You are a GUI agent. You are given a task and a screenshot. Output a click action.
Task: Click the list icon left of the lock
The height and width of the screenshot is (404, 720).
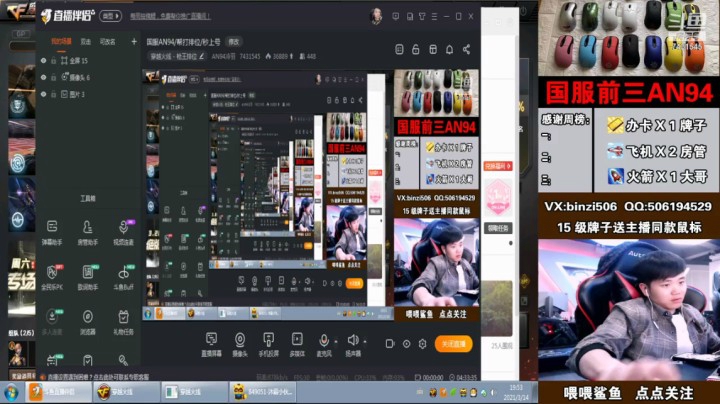(x=399, y=50)
